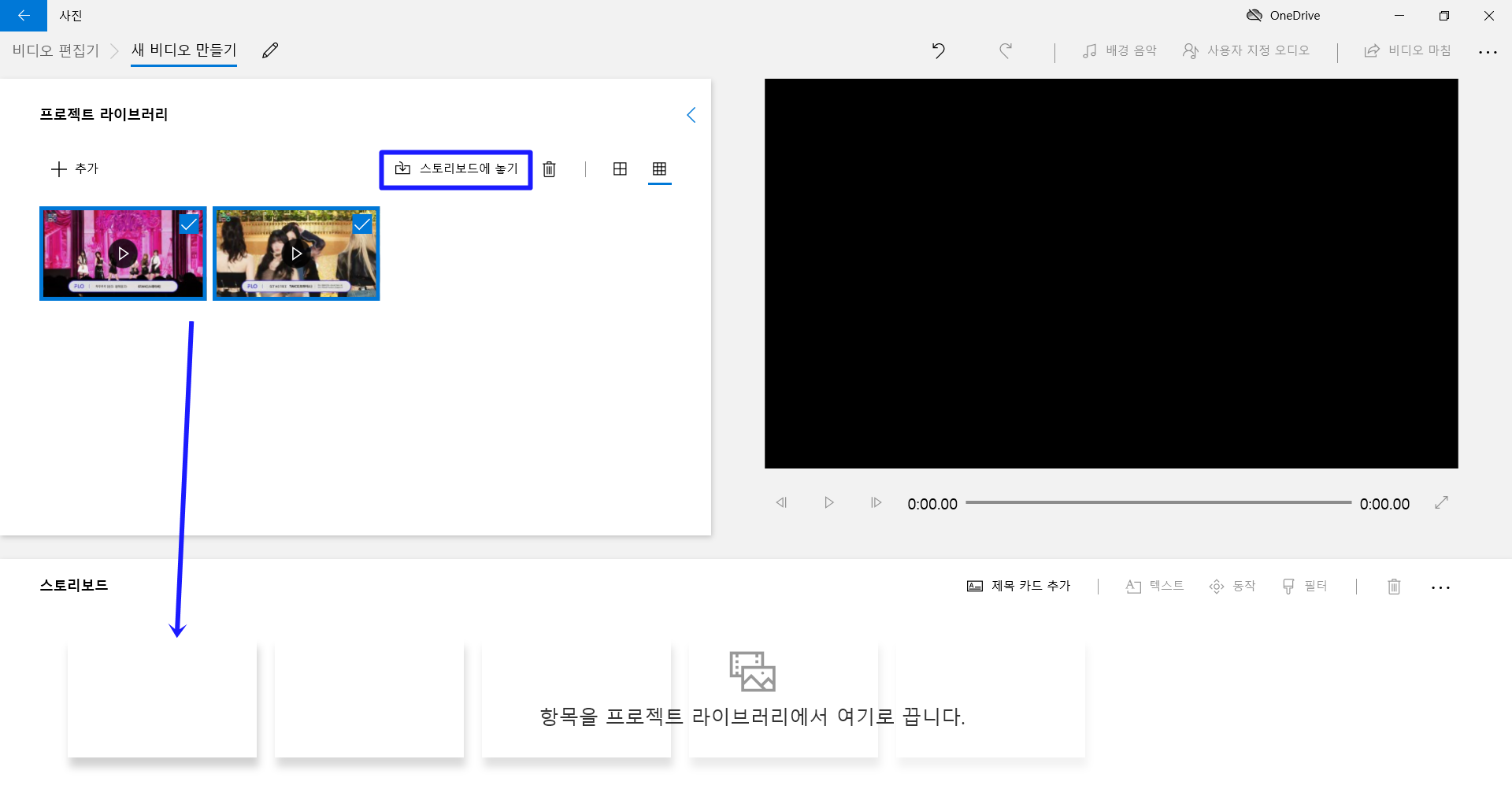Uncheck the pink stage video clip
The width and height of the screenshot is (1512, 811).
(189, 224)
